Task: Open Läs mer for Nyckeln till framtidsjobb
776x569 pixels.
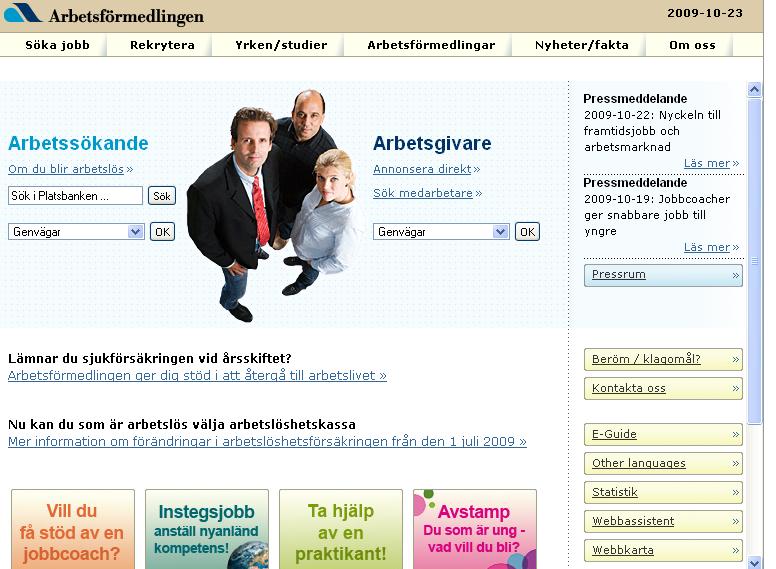Action: pos(711,163)
